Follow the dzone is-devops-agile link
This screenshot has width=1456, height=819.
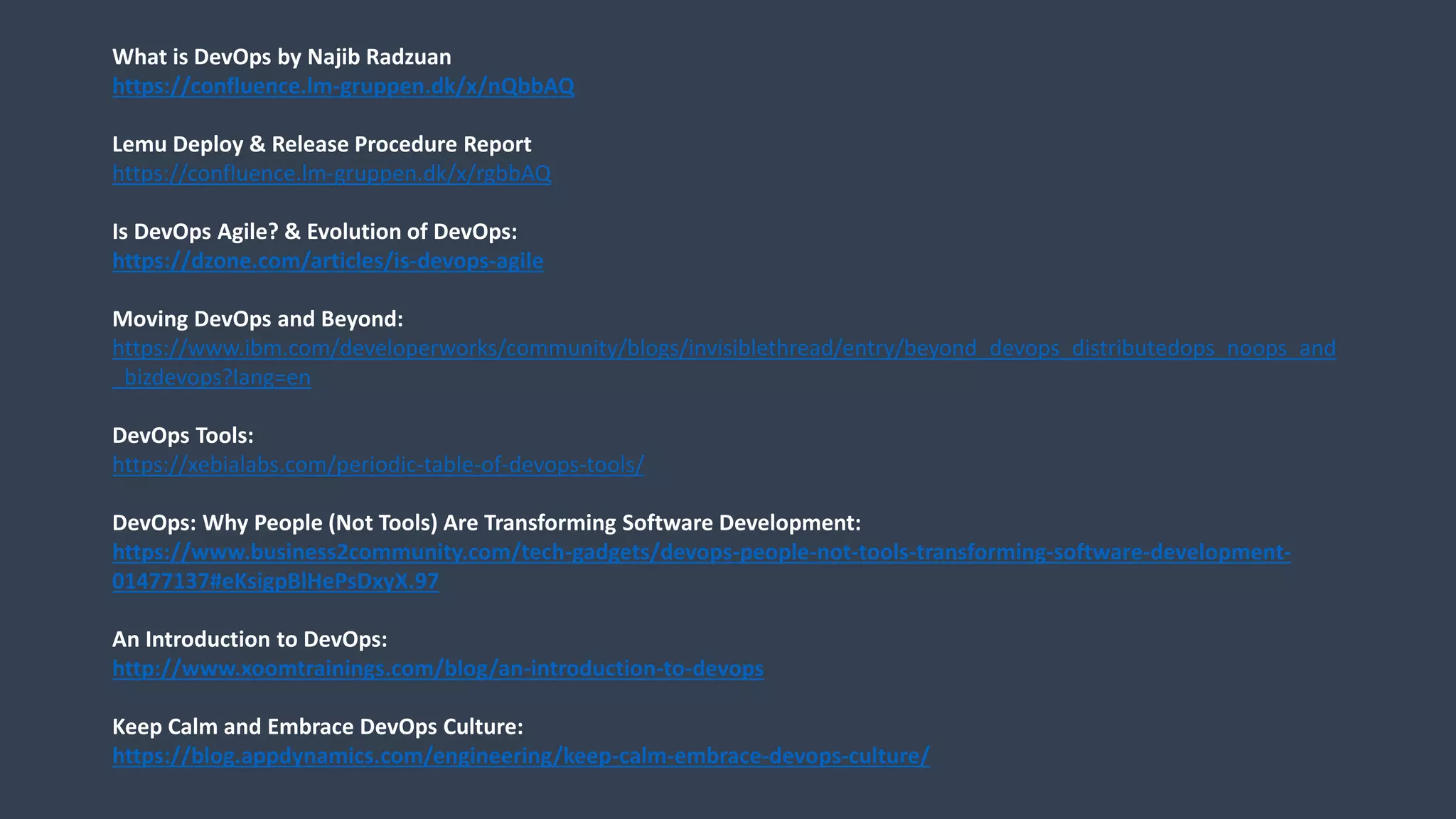[x=328, y=261]
